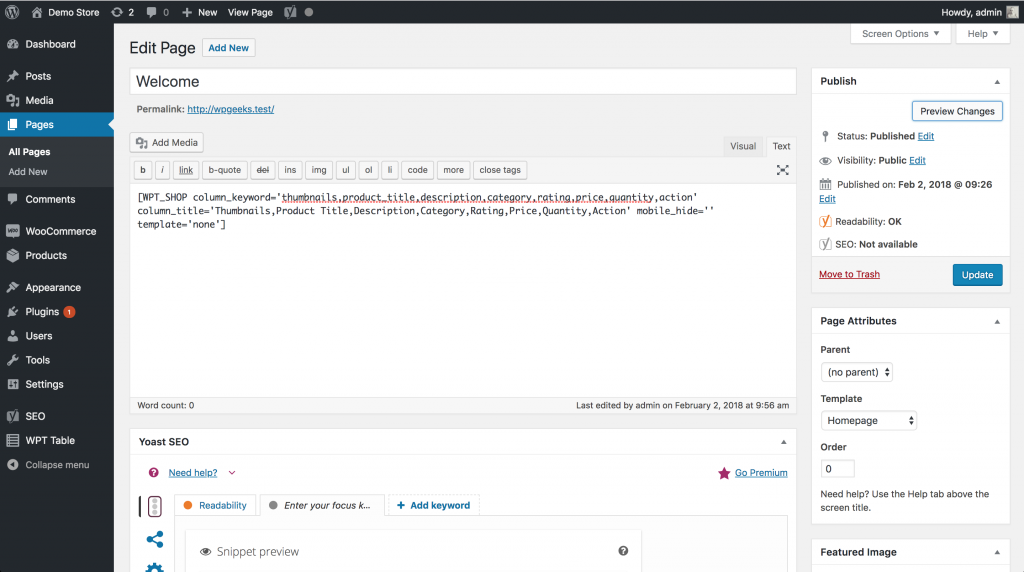The height and width of the screenshot is (572, 1024).
Task: Insert bold tag with b button
Action: click(142, 170)
